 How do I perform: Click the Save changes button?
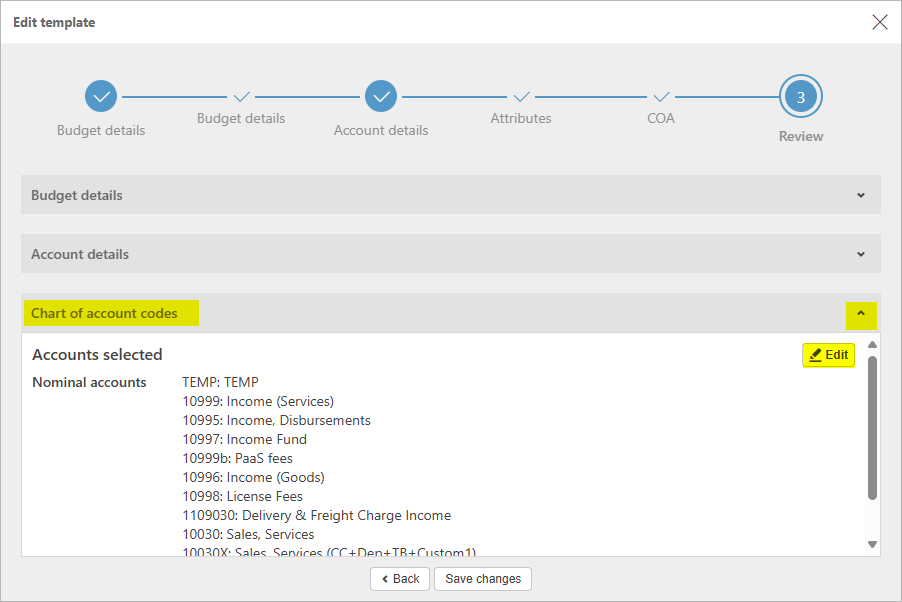pos(483,579)
